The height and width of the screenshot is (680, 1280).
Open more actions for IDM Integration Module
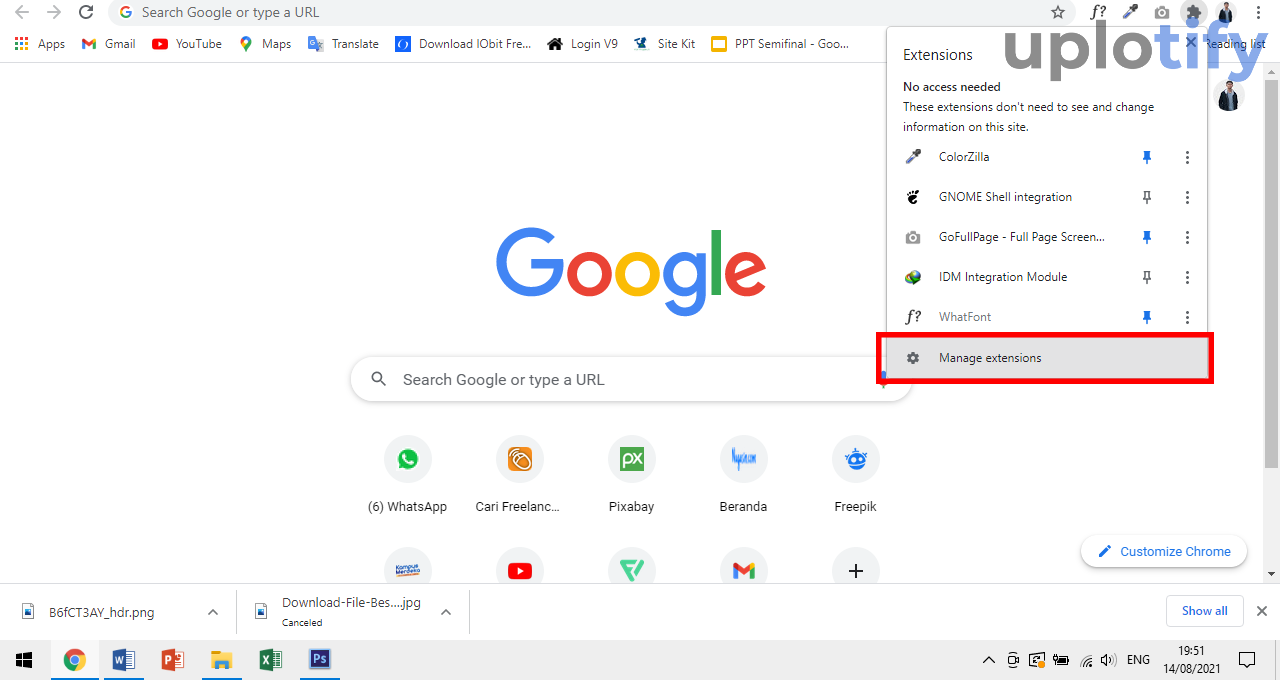click(1187, 277)
